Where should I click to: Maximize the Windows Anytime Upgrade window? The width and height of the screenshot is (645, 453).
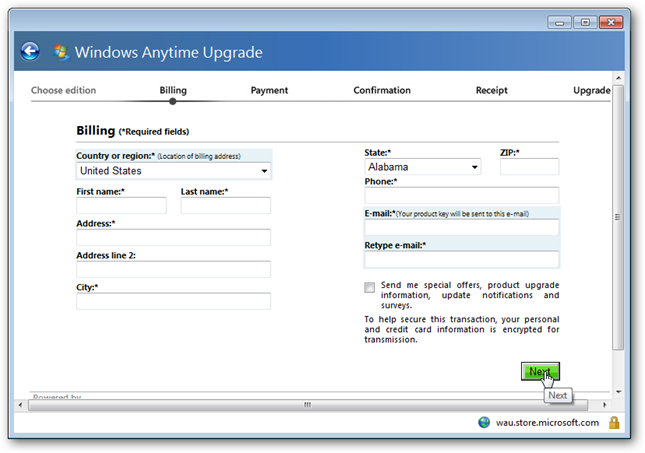[585, 22]
